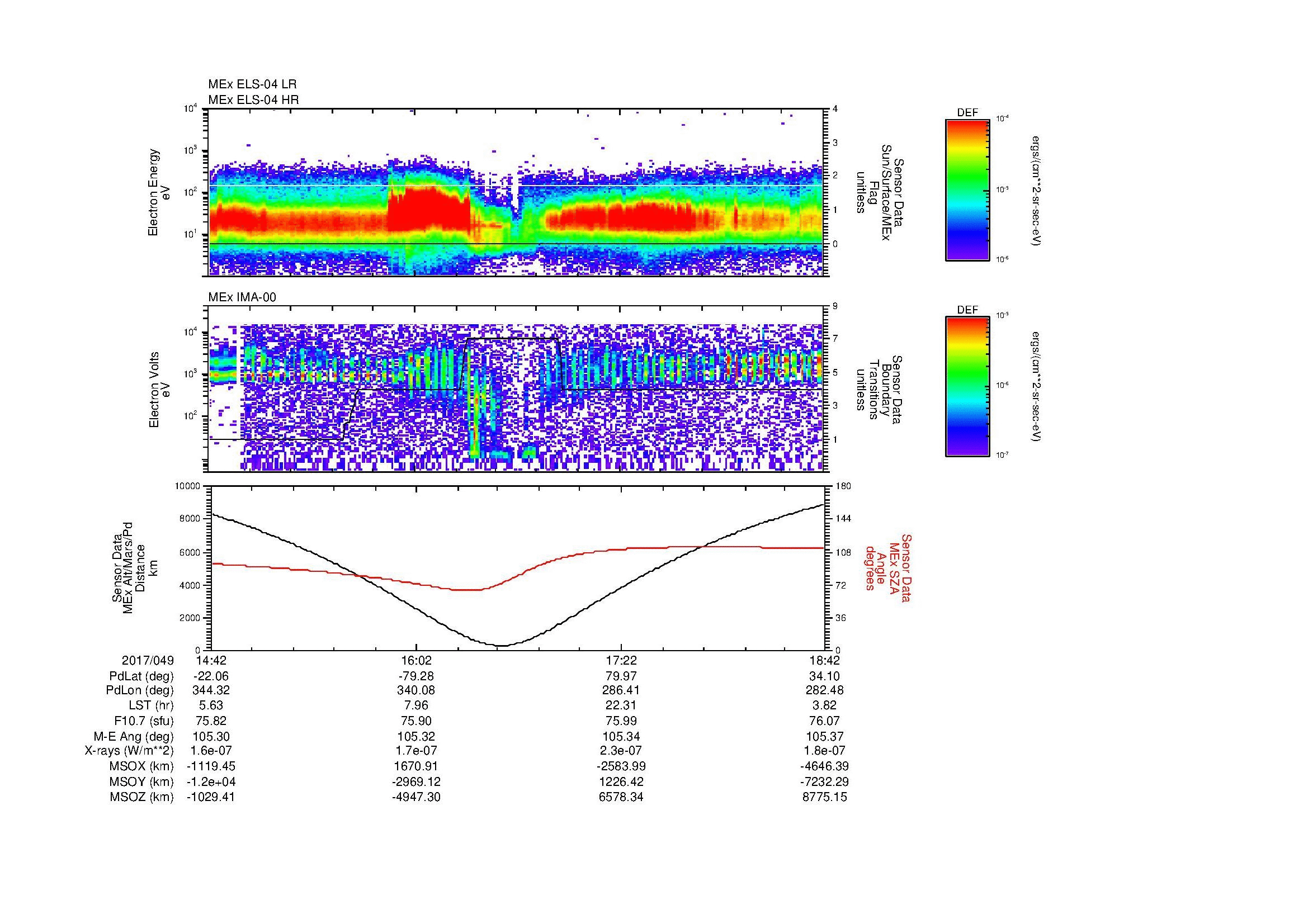Click the PdLat value '34.10'
Screen dimensions: 1308x924
click(825, 676)
